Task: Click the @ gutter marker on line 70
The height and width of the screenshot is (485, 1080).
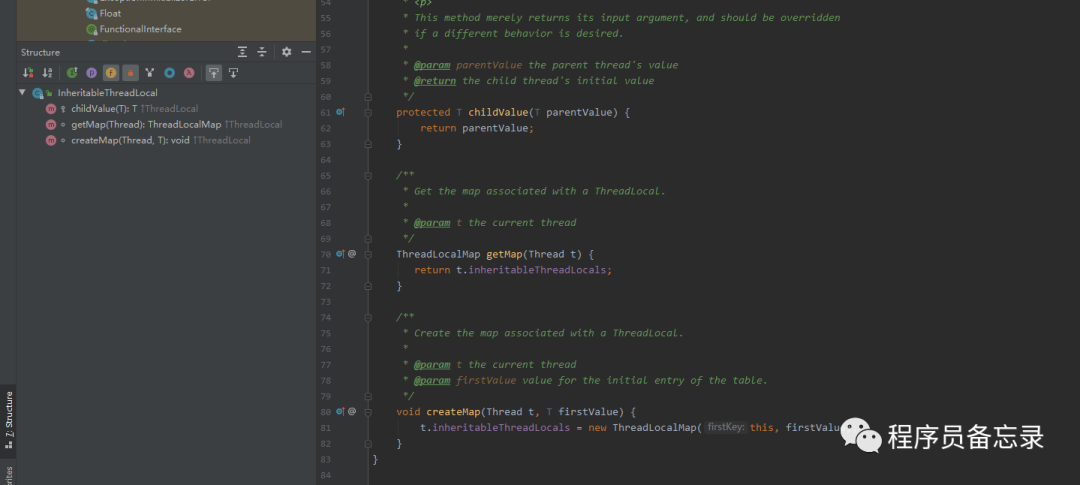Action: point(352,254)
